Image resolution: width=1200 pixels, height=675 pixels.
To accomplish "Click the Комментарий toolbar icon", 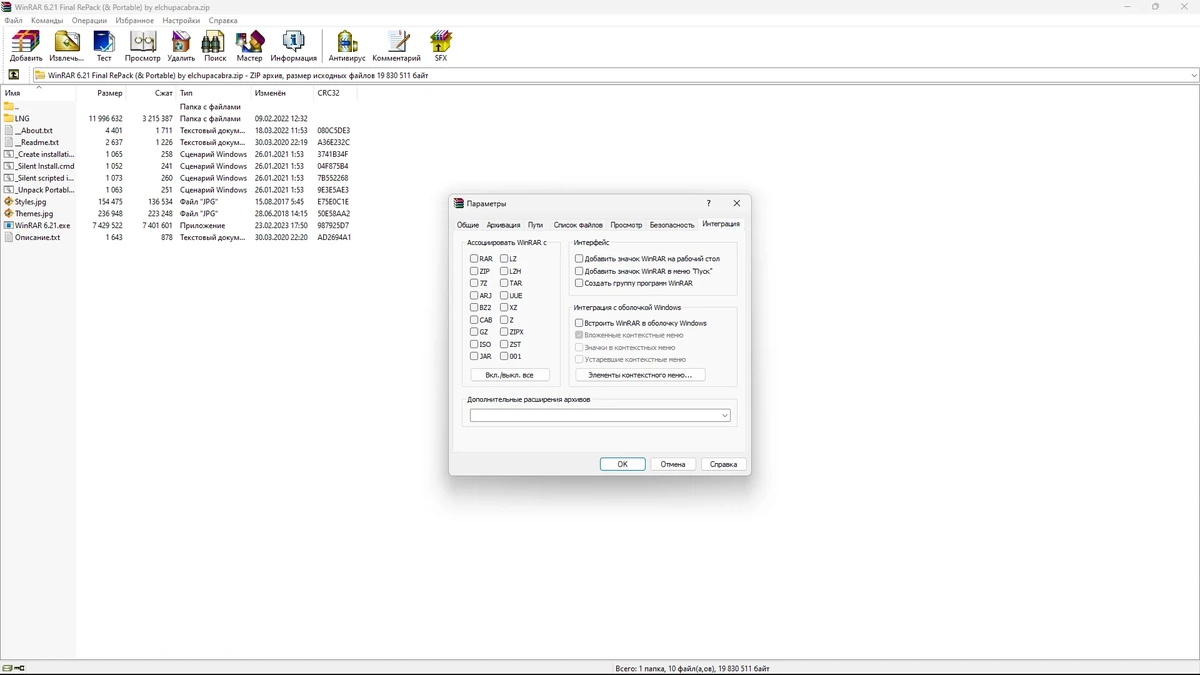I will pyautogui.click(x=397, y=42).
